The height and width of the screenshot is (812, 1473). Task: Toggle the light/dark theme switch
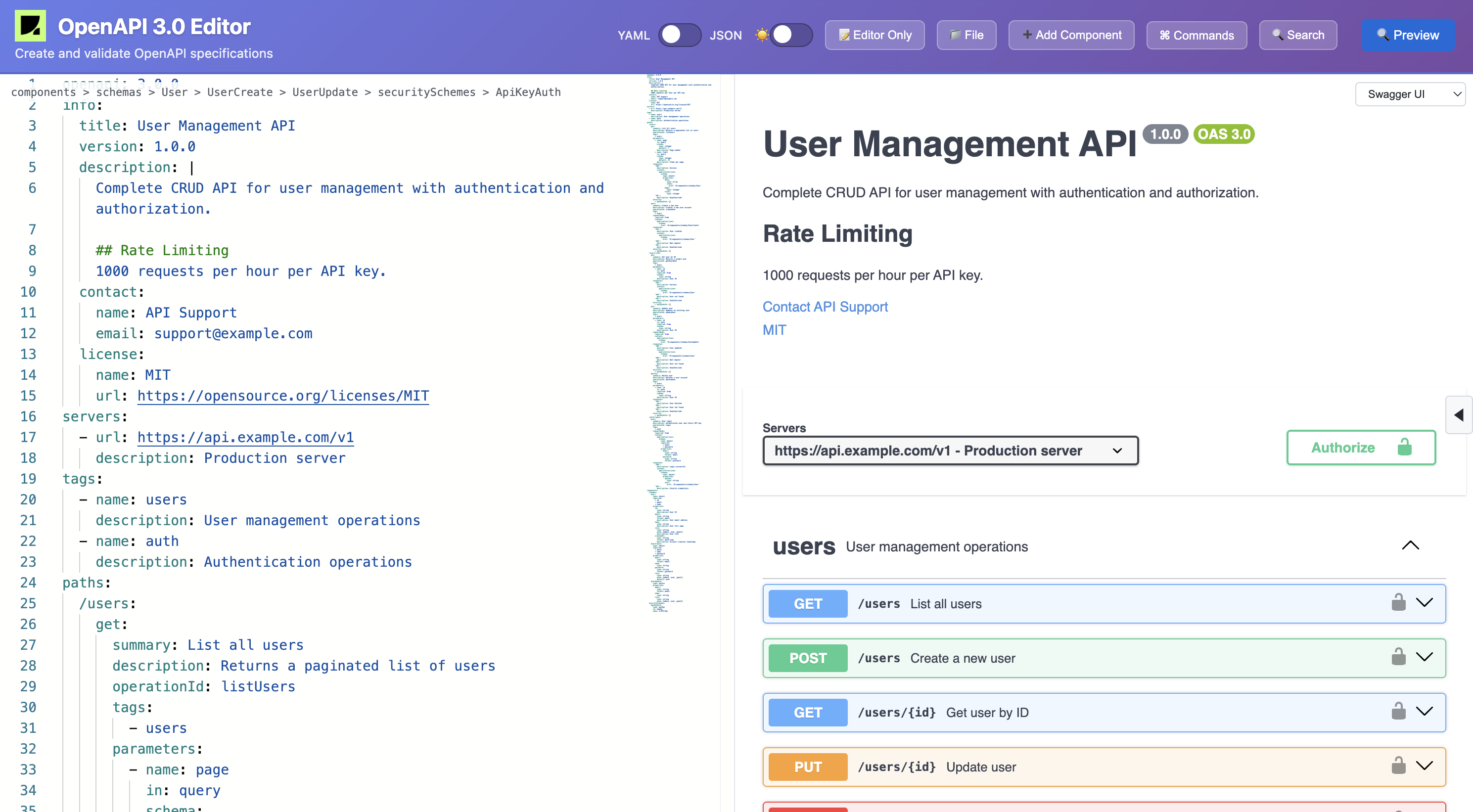791,35
